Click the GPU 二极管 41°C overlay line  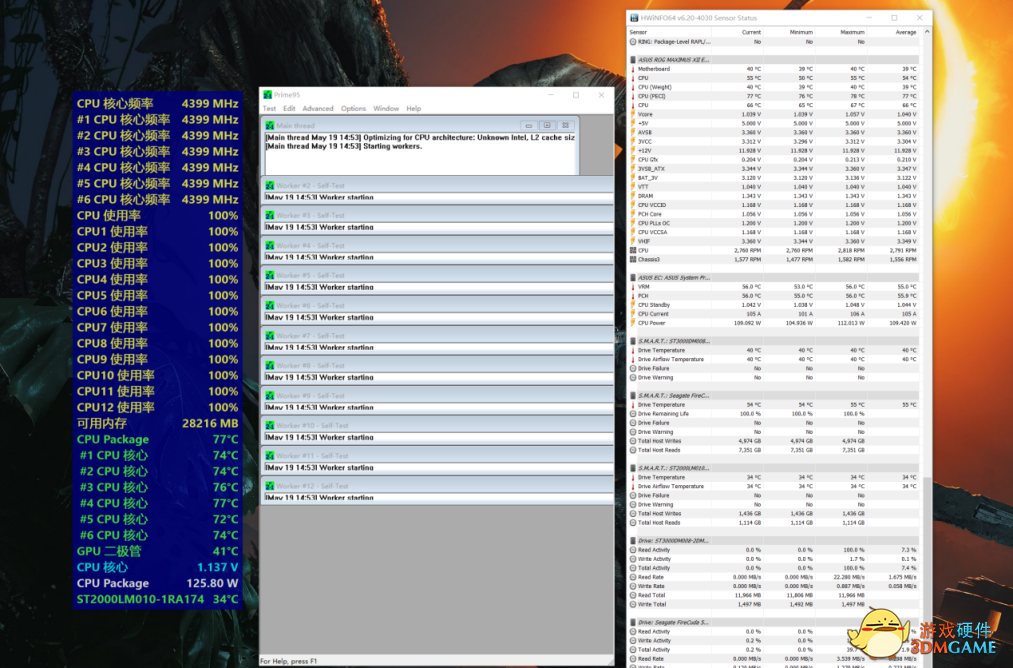[158, 551]
